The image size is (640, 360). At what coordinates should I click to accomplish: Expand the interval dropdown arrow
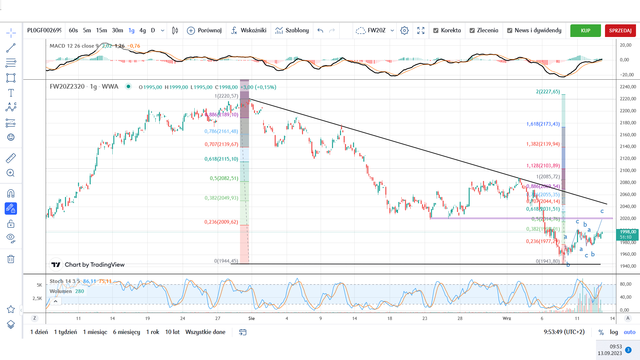tap(162, 31)
